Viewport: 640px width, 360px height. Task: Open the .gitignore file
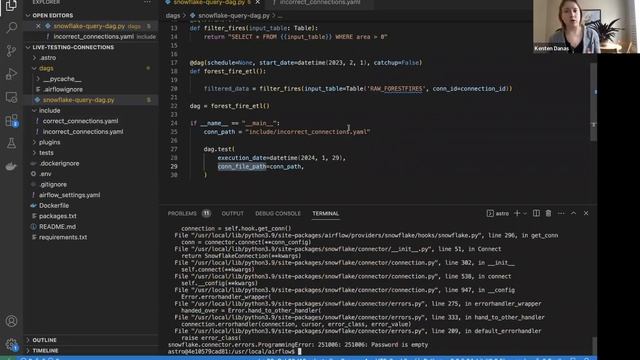(53, 184)
